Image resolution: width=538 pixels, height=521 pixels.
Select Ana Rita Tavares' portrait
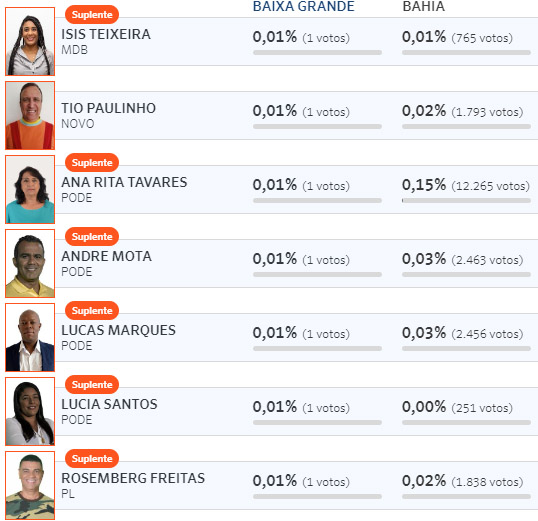click(30, 189)
